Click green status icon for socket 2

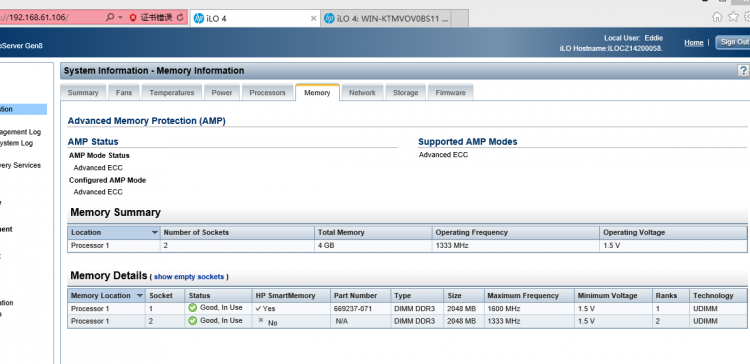click(193, 320)
